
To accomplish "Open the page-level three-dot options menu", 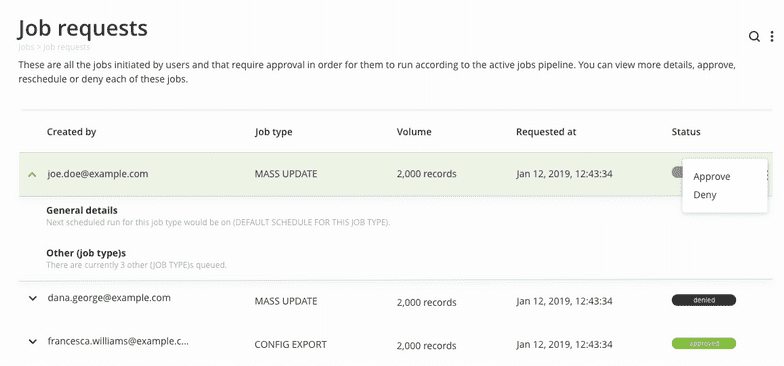I will tap(772, 36).
